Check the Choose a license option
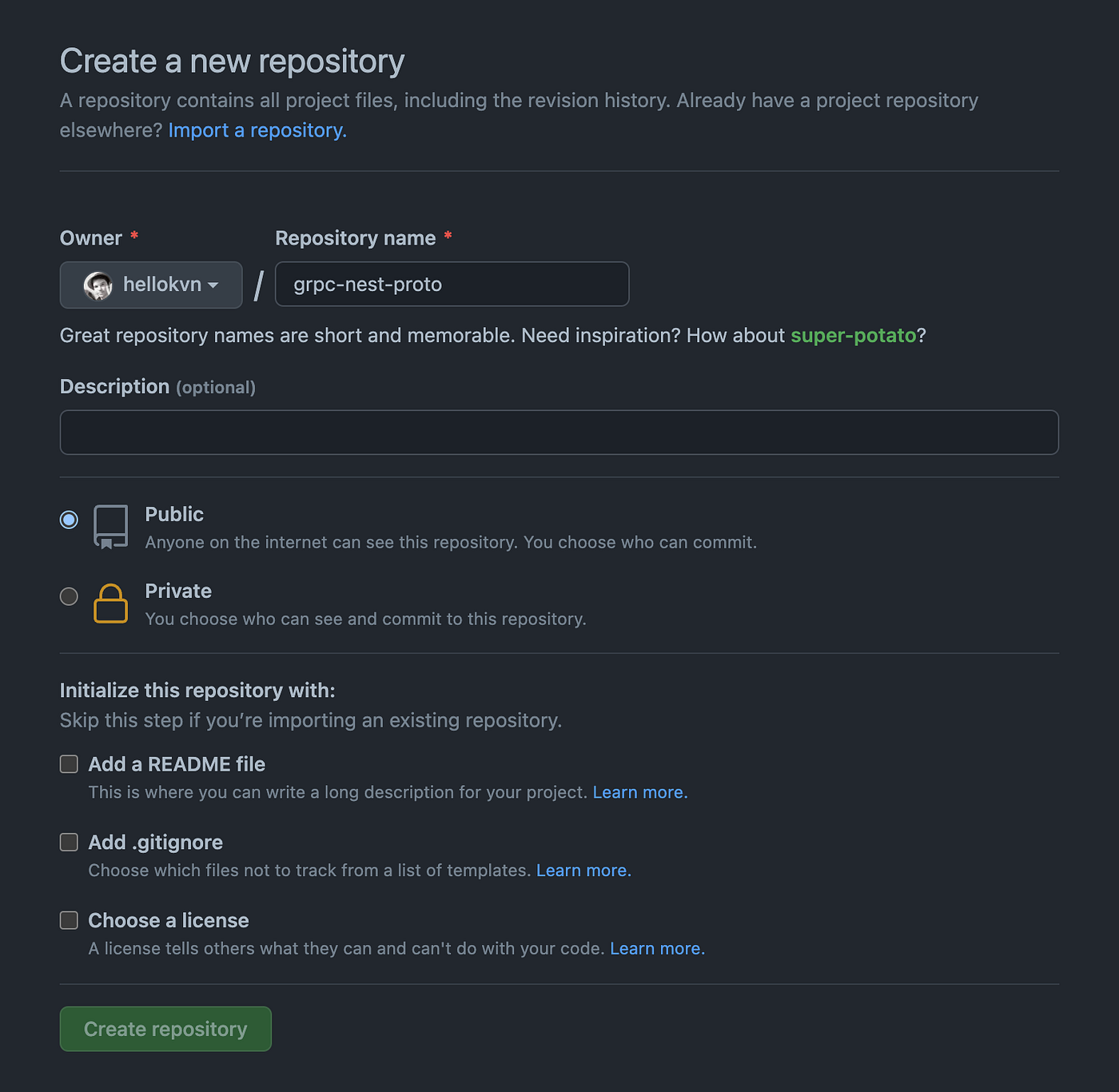The width and height of the screenshot is (1119, 1092). 68,920
